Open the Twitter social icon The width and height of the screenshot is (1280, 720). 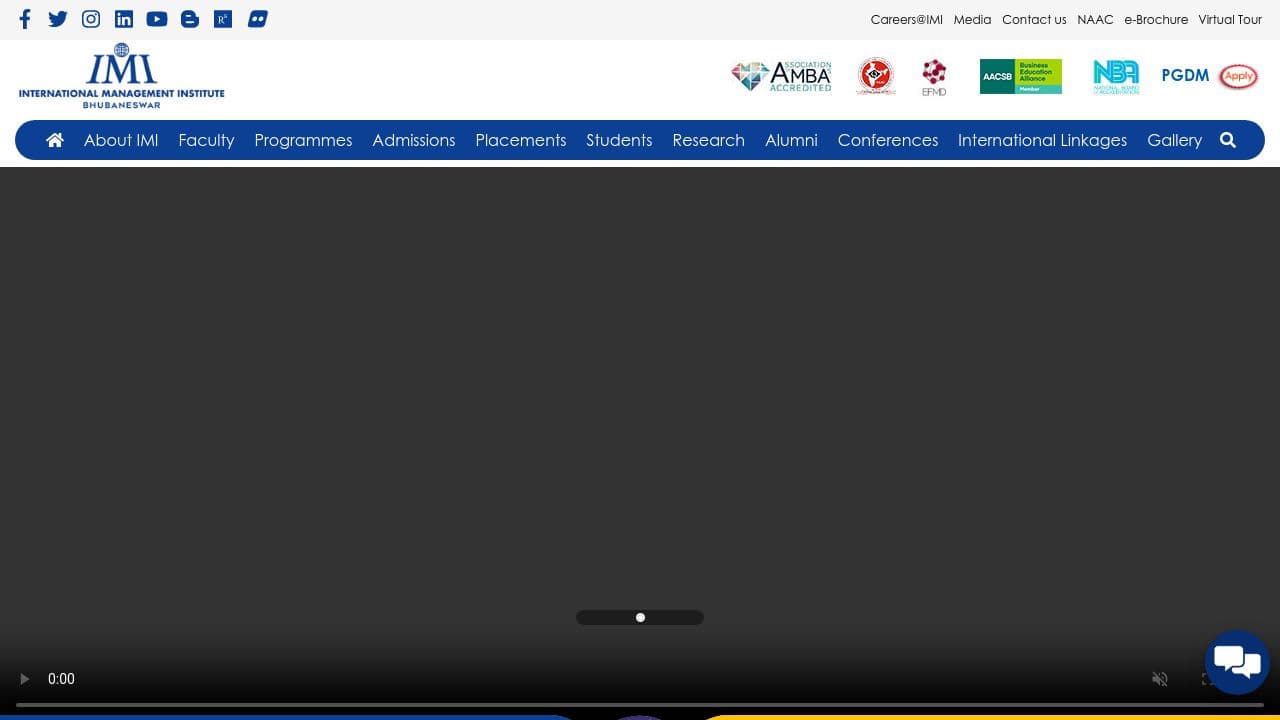58,19
